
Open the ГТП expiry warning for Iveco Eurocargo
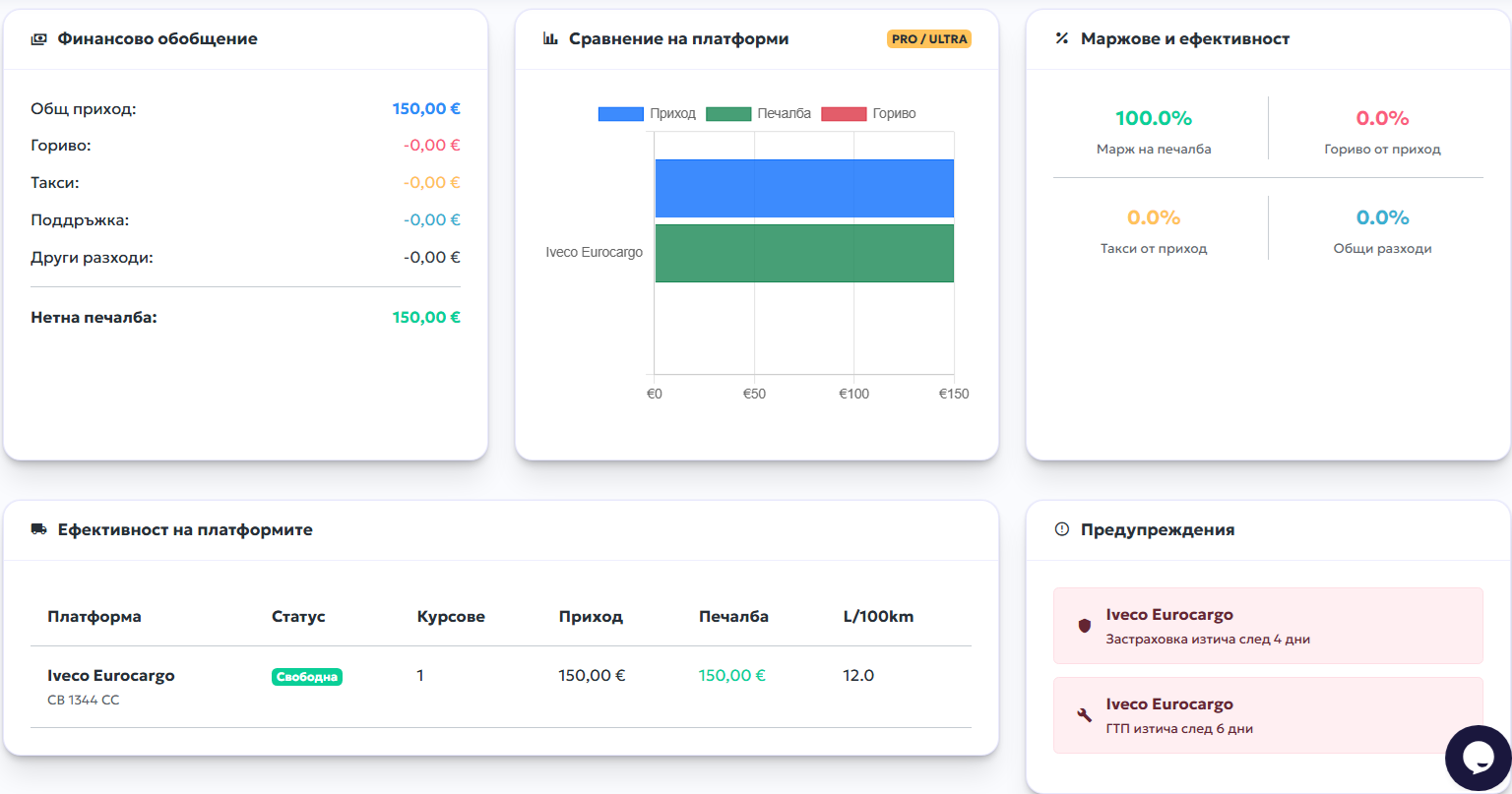tap(1268, 715)
